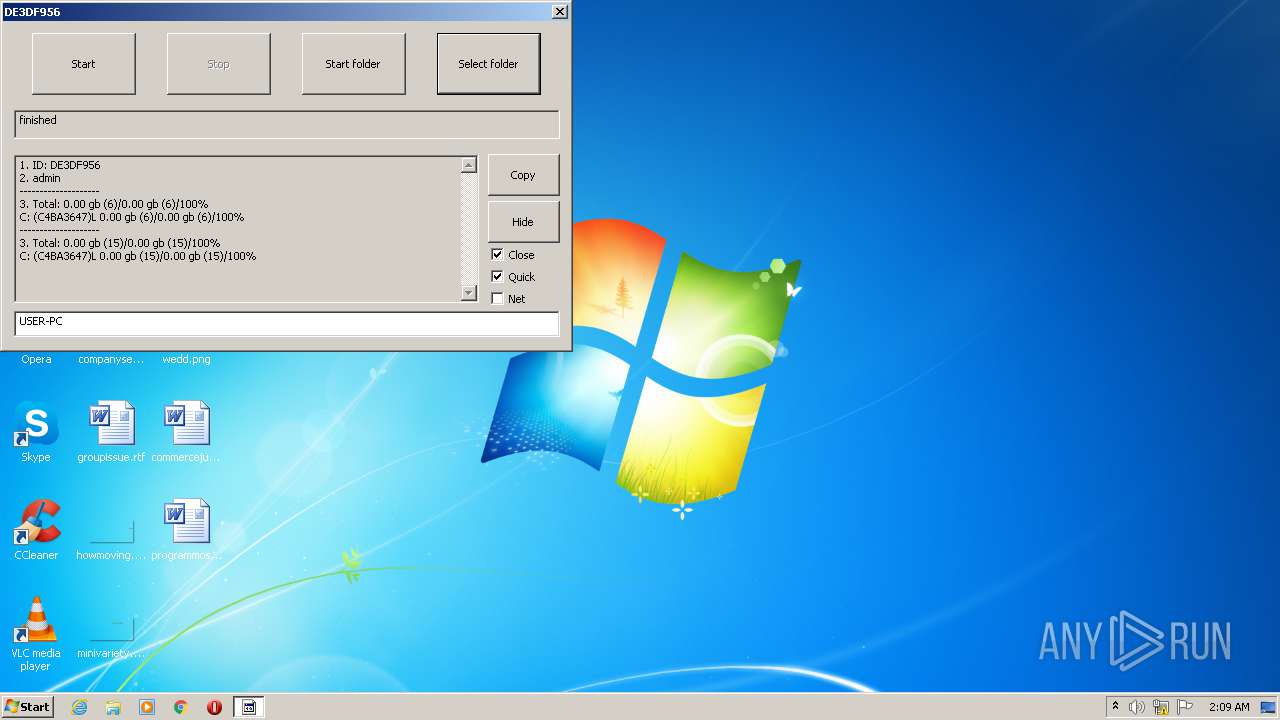Viewport: 1280px width, 720px height.
Task: Click the Select folder button
Action: click(x=488, y=64)
